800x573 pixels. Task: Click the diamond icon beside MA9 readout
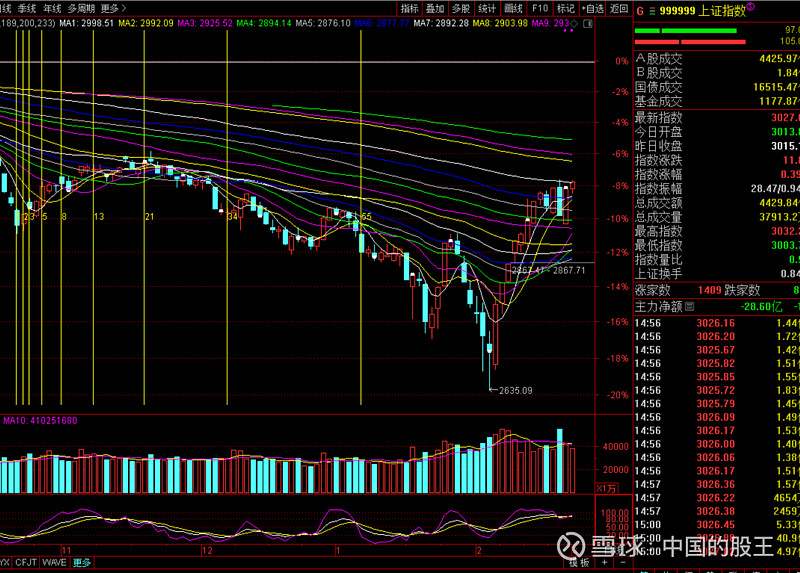pyautogui.click(x=574, y=23)
